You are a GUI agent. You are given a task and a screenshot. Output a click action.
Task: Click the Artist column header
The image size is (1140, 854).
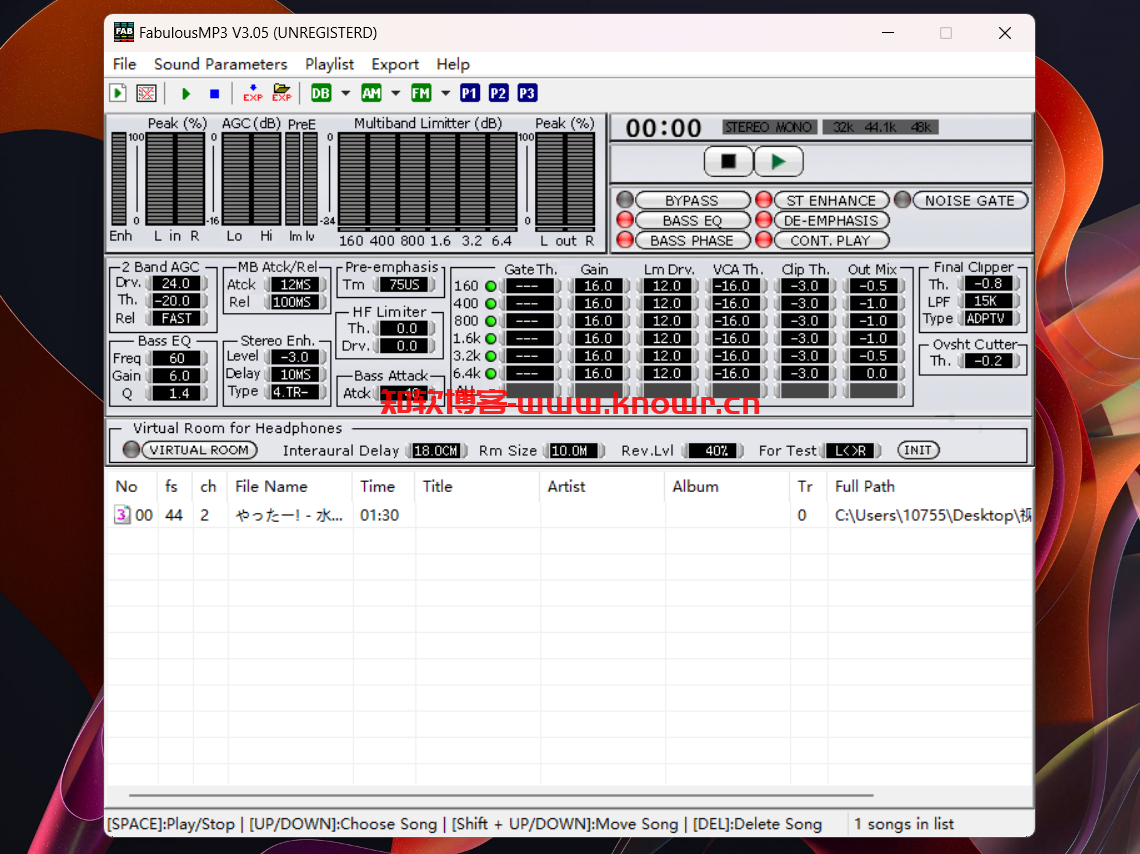pos(603,486)
